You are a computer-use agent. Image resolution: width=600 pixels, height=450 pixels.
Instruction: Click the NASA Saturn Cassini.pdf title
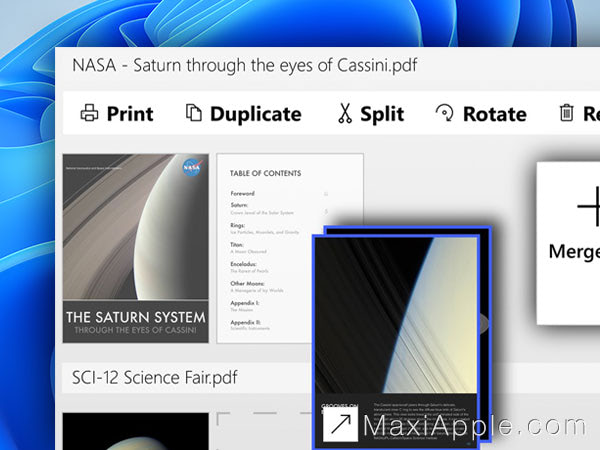pyautogui.click(x=245, y=65)
